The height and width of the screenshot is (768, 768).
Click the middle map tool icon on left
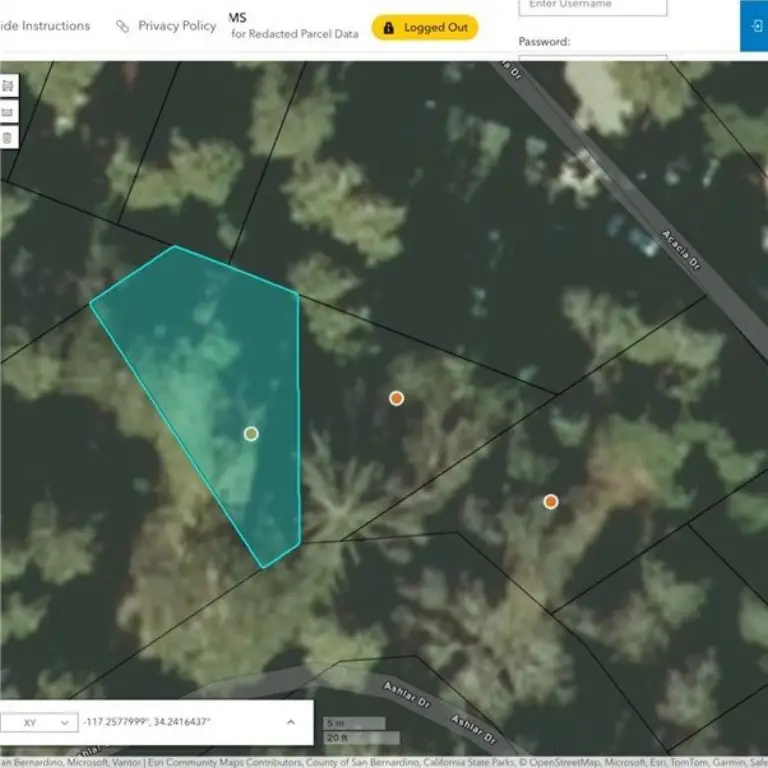pyautogui.click(x=7, y=112)
